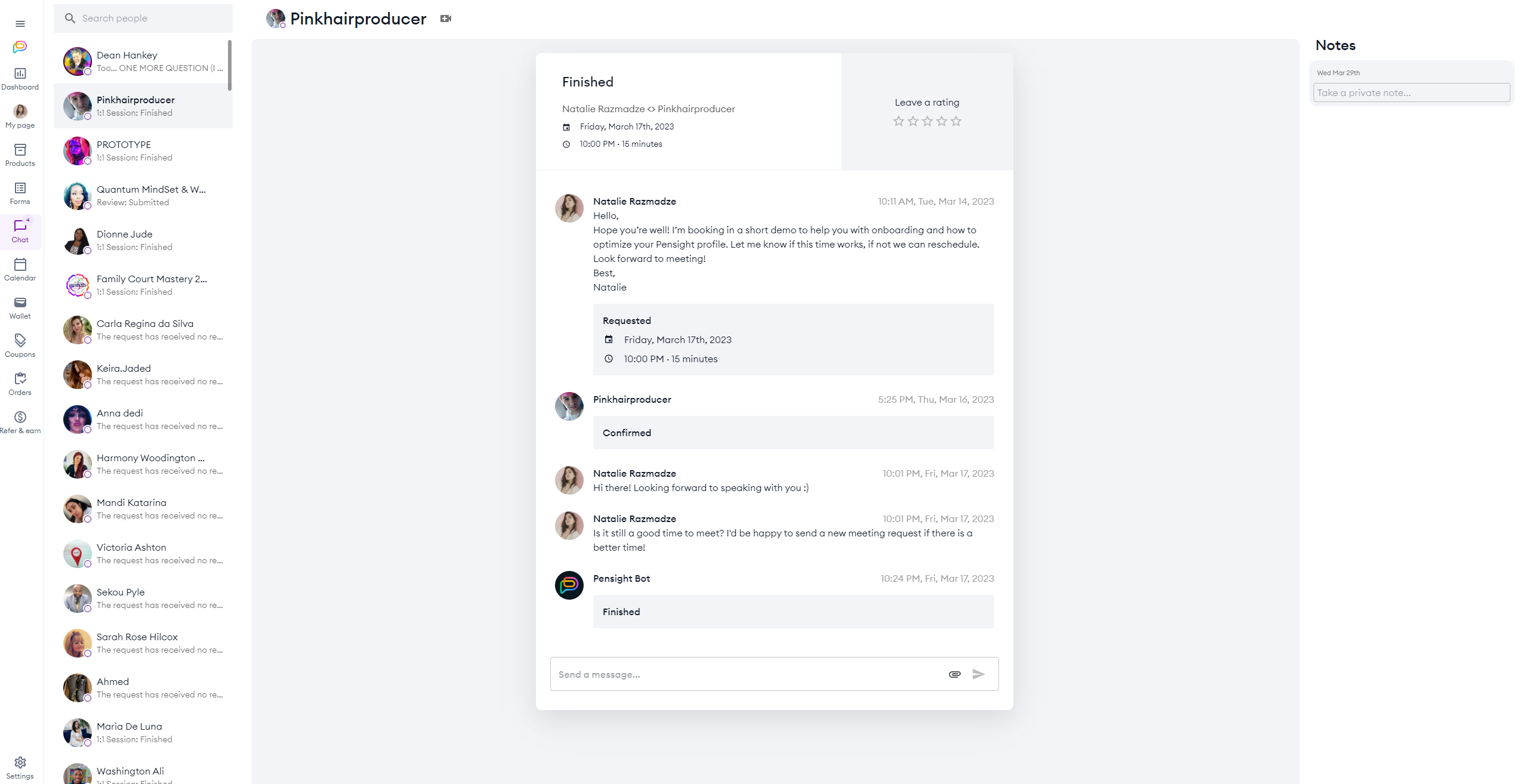Click the private note field
1520x784 pixels.
tap(1411, 93)
